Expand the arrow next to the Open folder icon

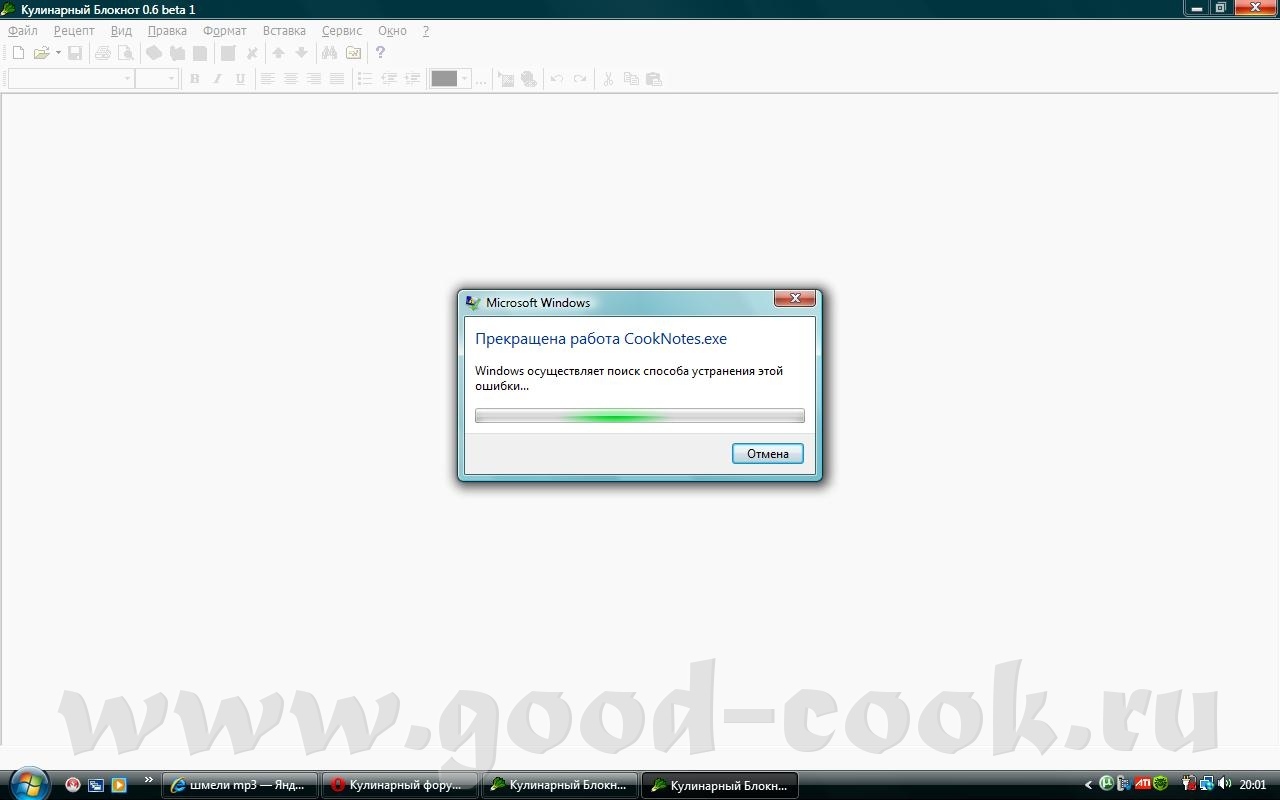click(x=58, y=53)
